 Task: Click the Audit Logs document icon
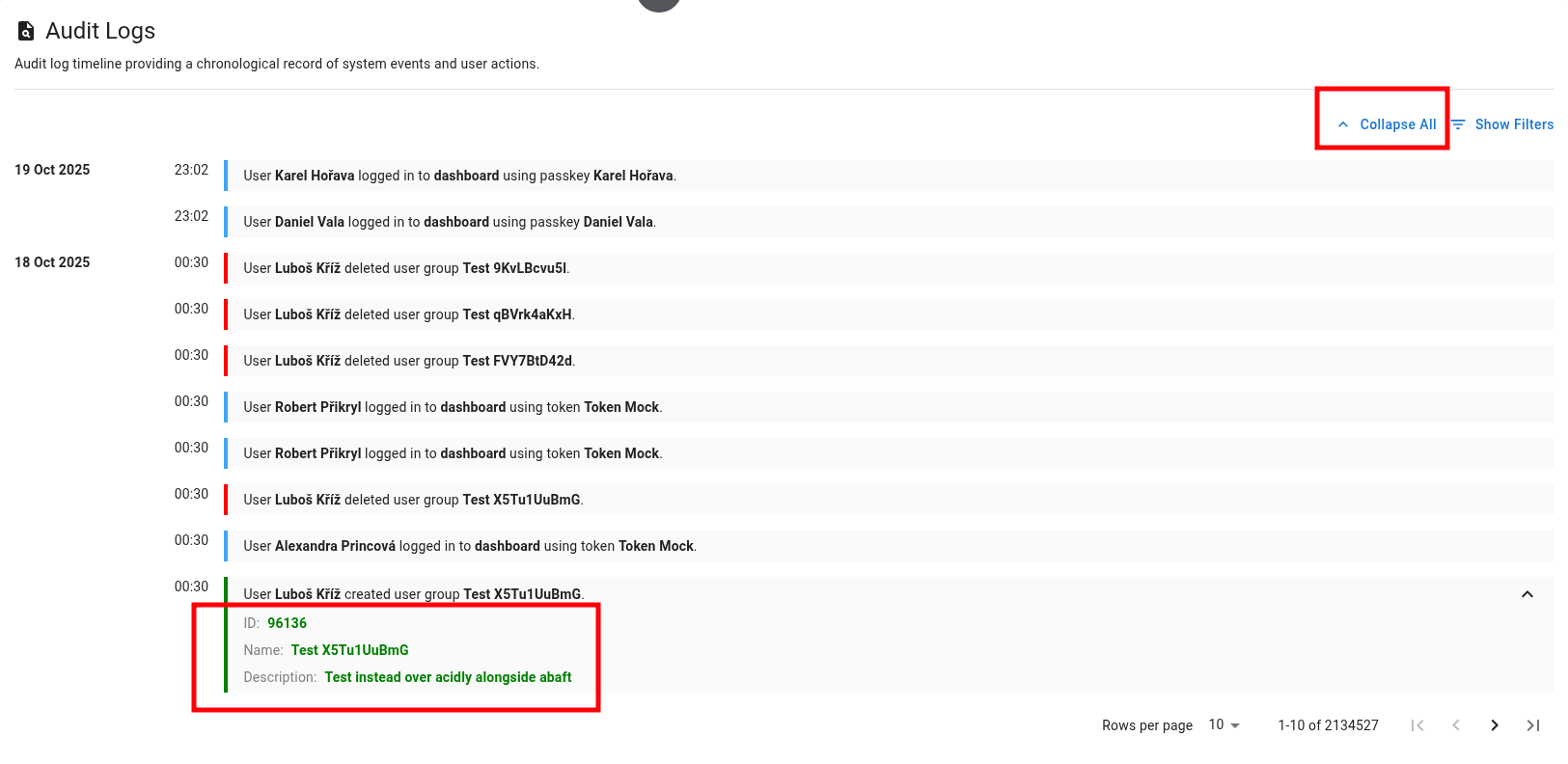(x=26, y=32)
